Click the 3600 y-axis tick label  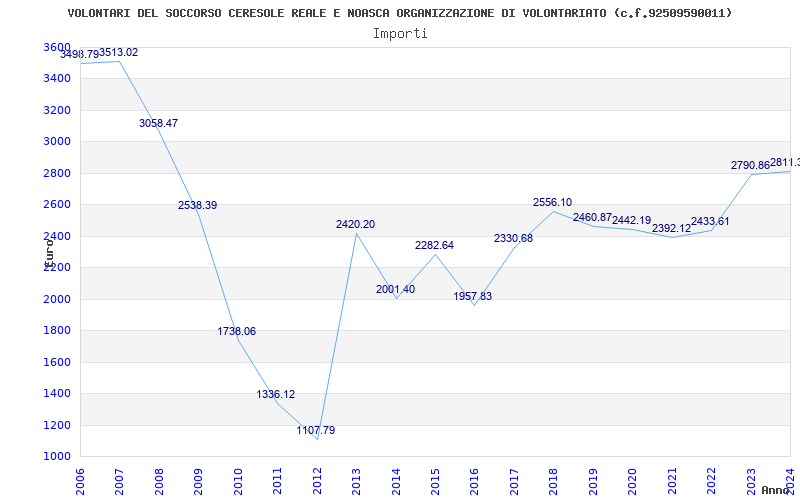57,47
